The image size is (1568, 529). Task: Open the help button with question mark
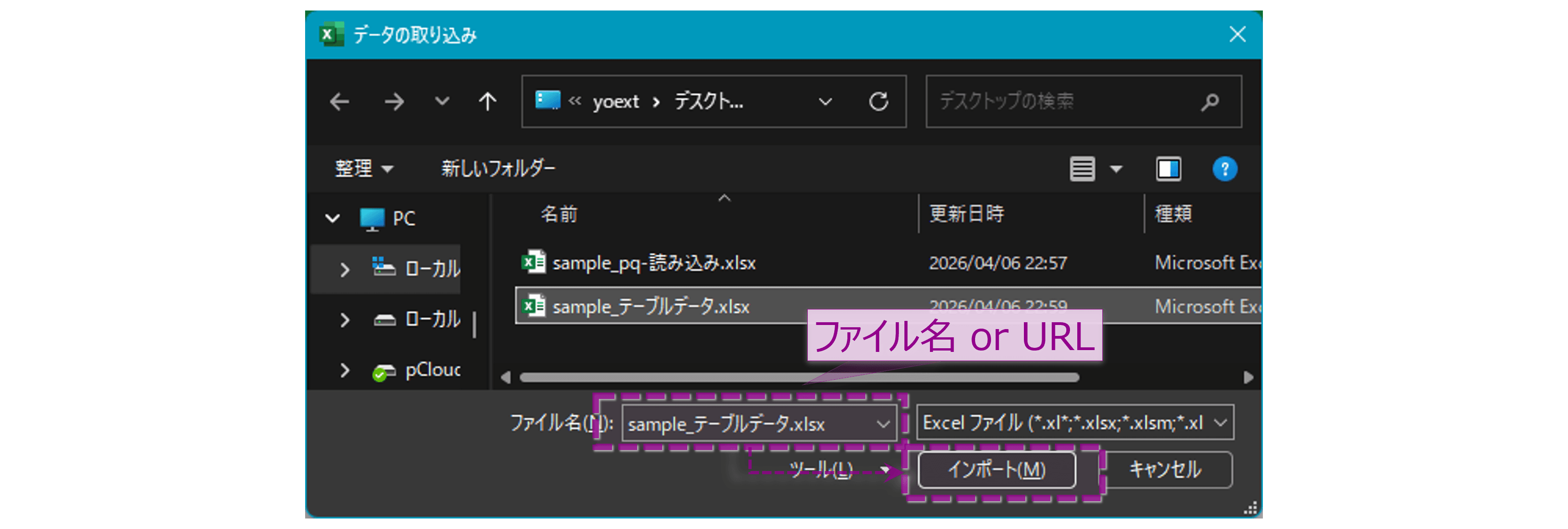coord(1225,169)
